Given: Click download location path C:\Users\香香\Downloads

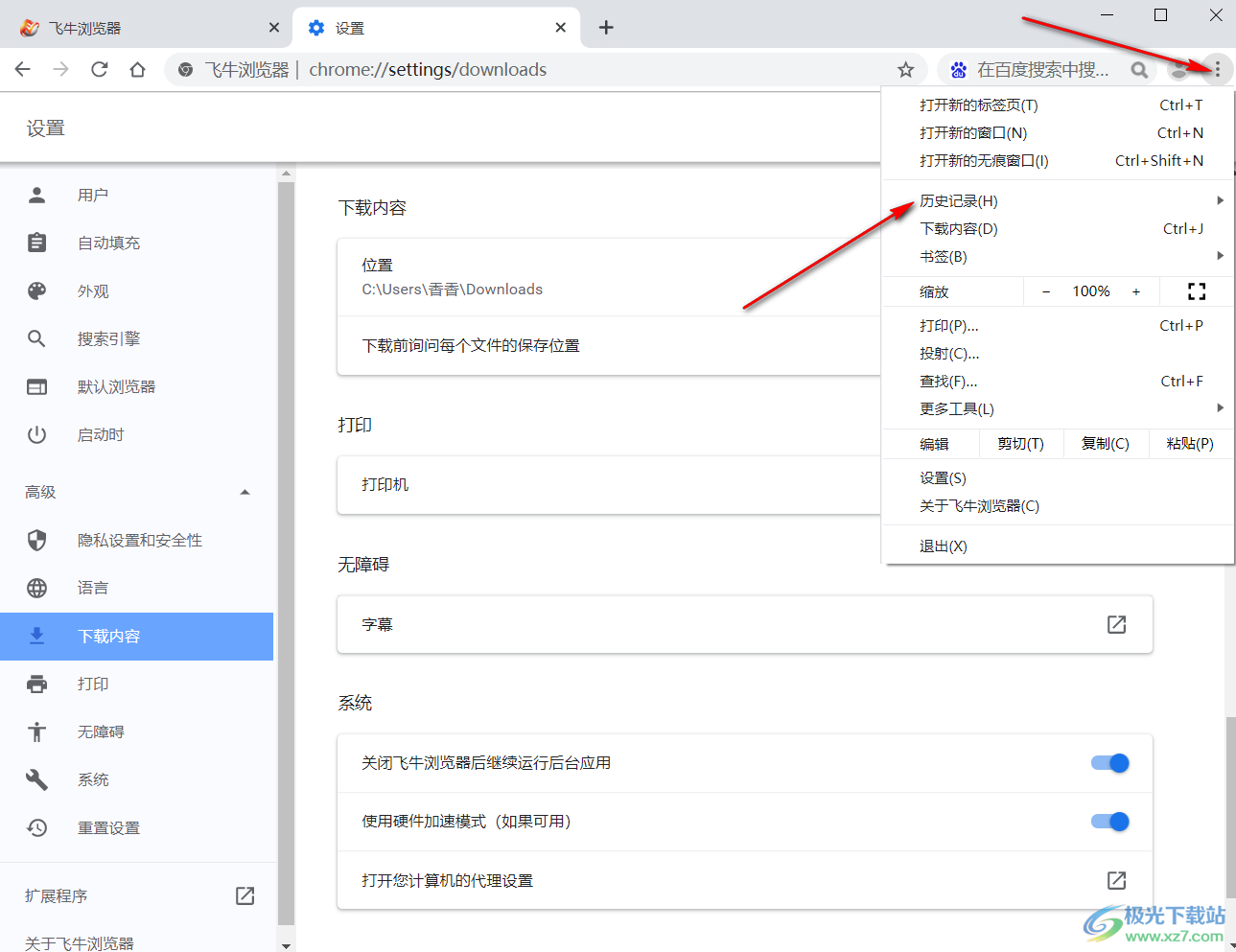Looking at the screenshot, I should coord(452,290).
